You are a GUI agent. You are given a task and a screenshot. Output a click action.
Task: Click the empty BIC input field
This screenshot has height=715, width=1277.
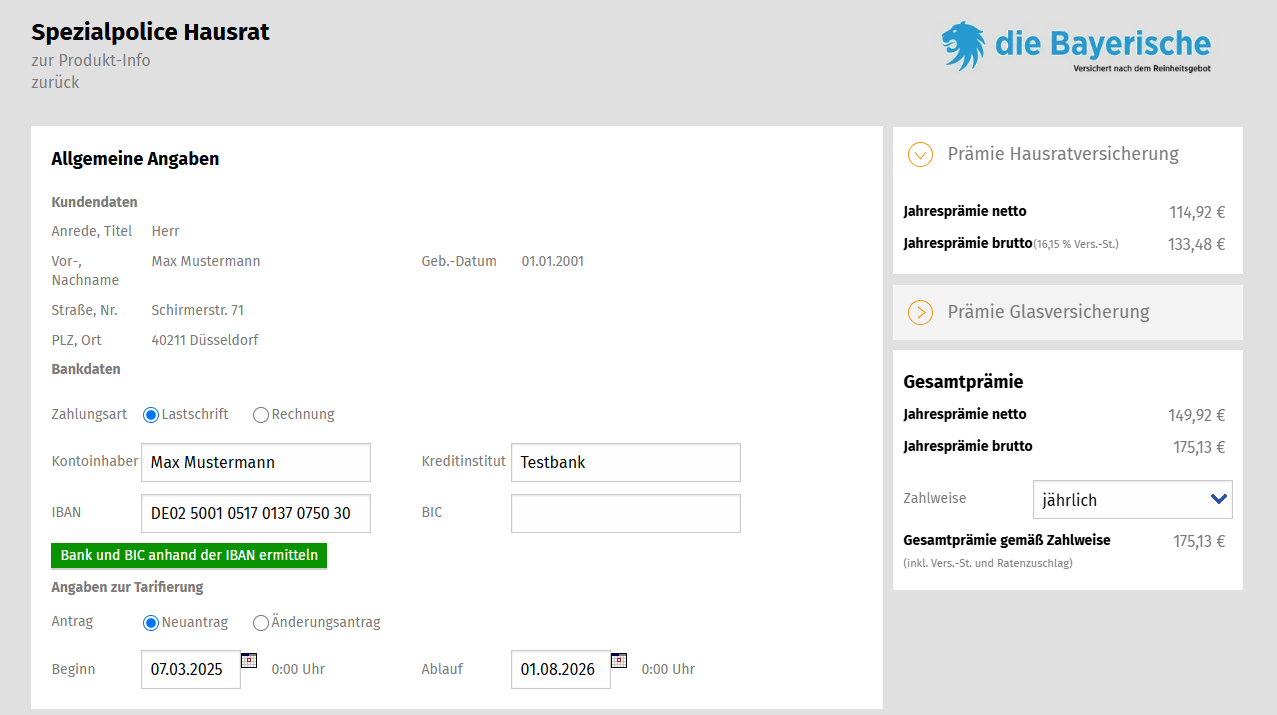(x=626, y=513)
